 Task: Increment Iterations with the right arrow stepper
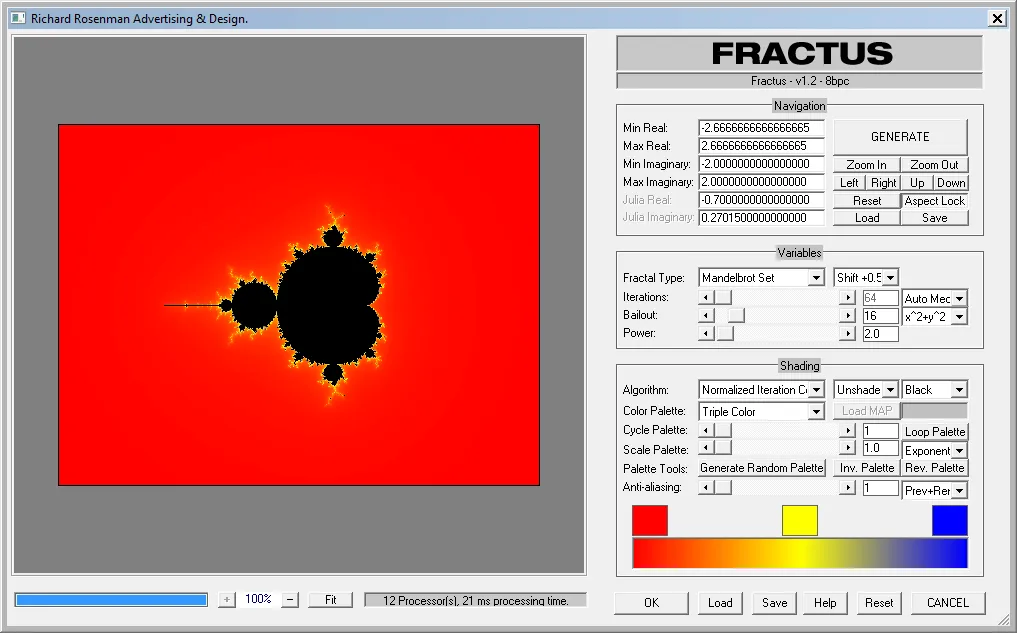[846, 297]
